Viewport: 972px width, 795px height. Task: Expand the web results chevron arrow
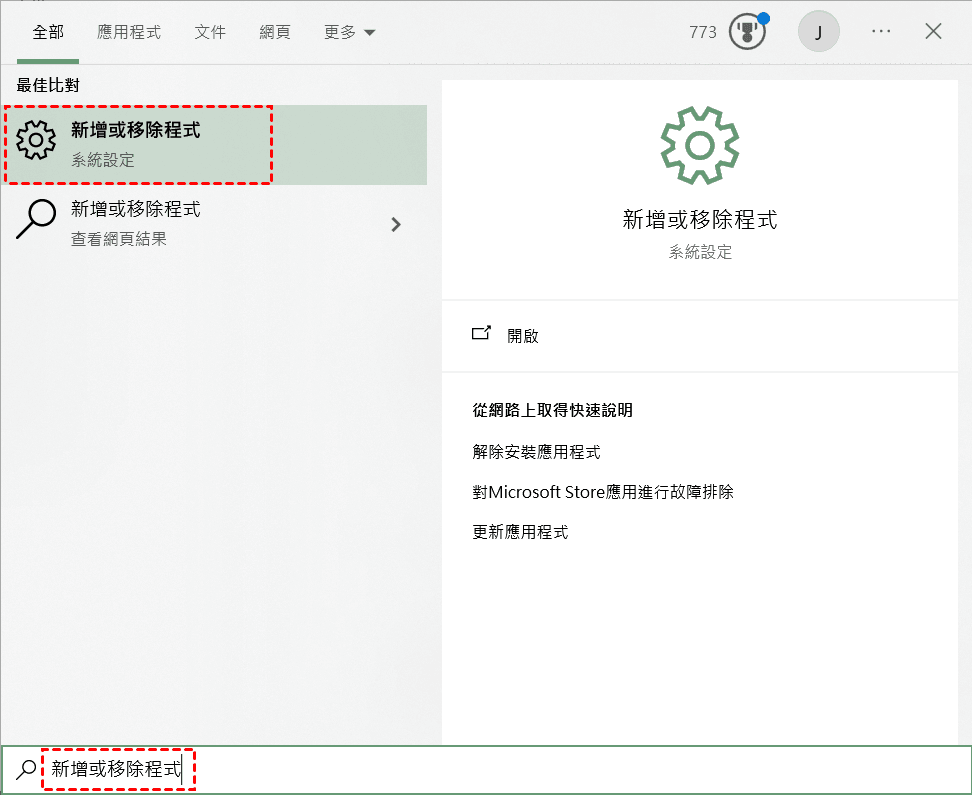click(396, 224)
